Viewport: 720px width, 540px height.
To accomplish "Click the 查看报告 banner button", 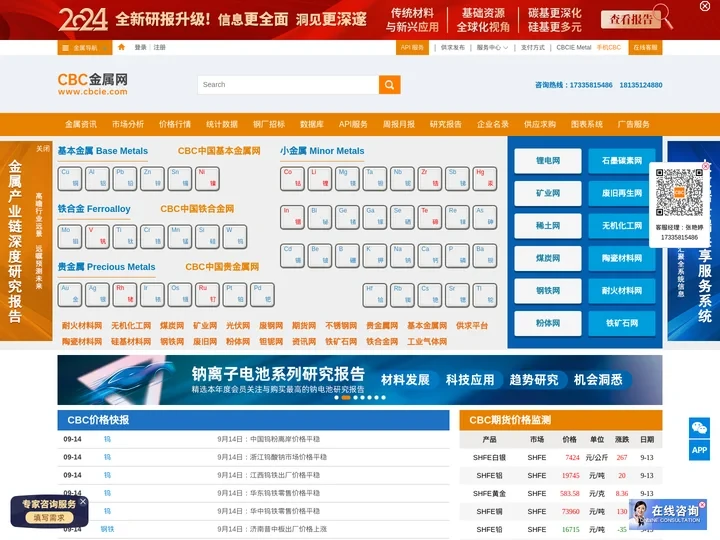I will point(630,19).
